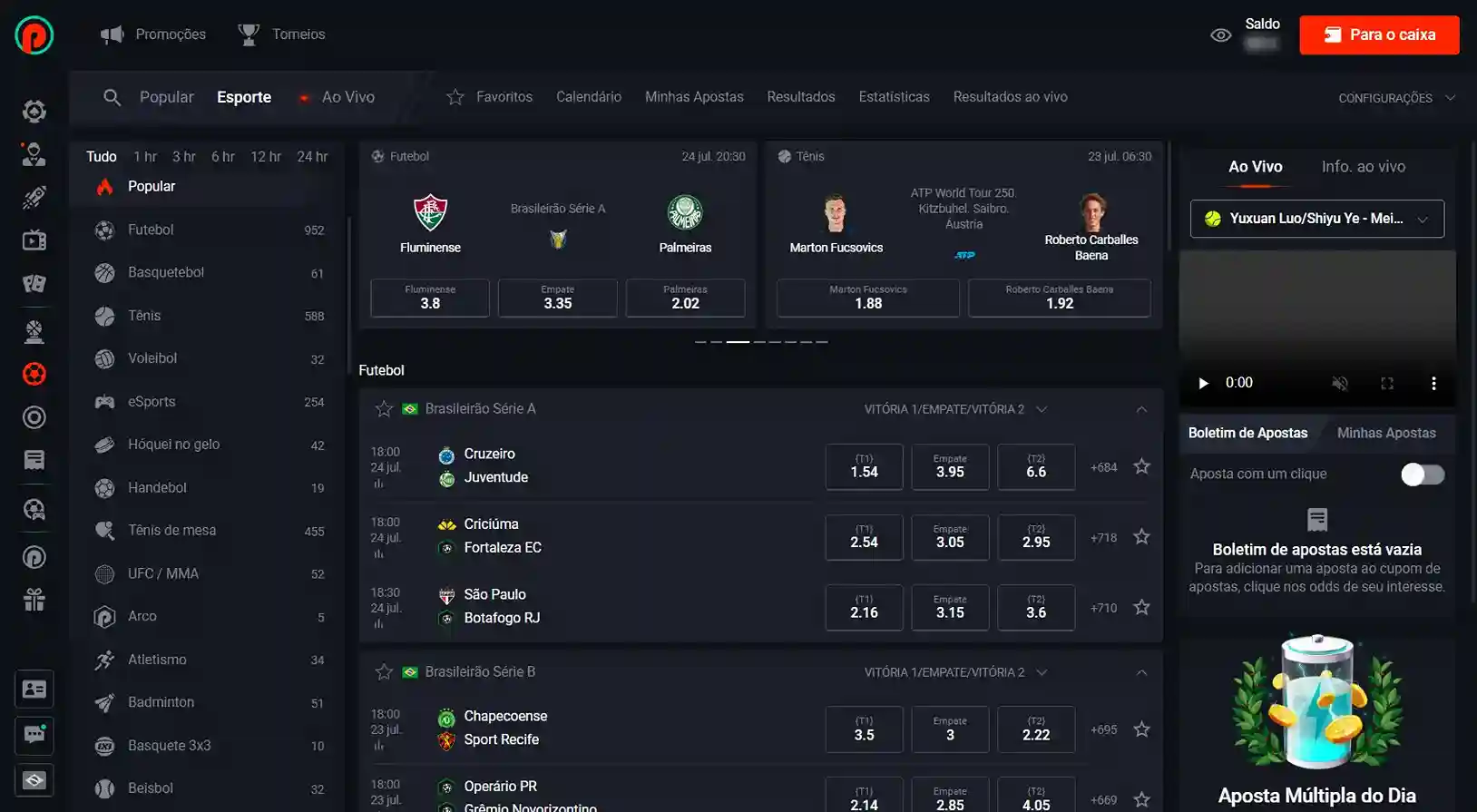The width and height of the screenshot is (1477, 812).
Task: Favorite the Brasileirão Série A league star
Action: pos(384,409)
